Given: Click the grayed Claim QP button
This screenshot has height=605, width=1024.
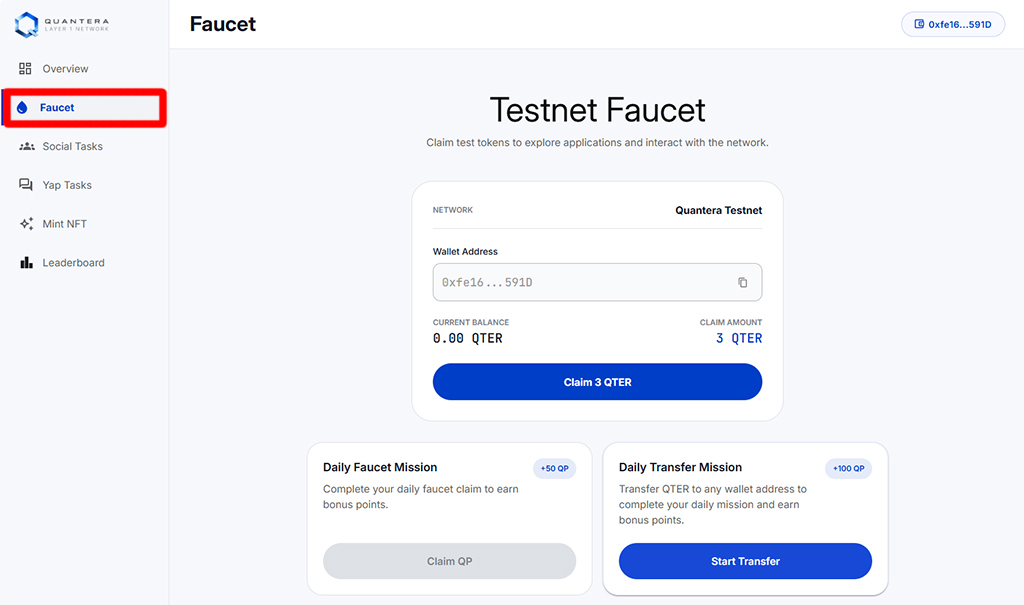Looking at the screenshot, I should click(x=449, y=561).
